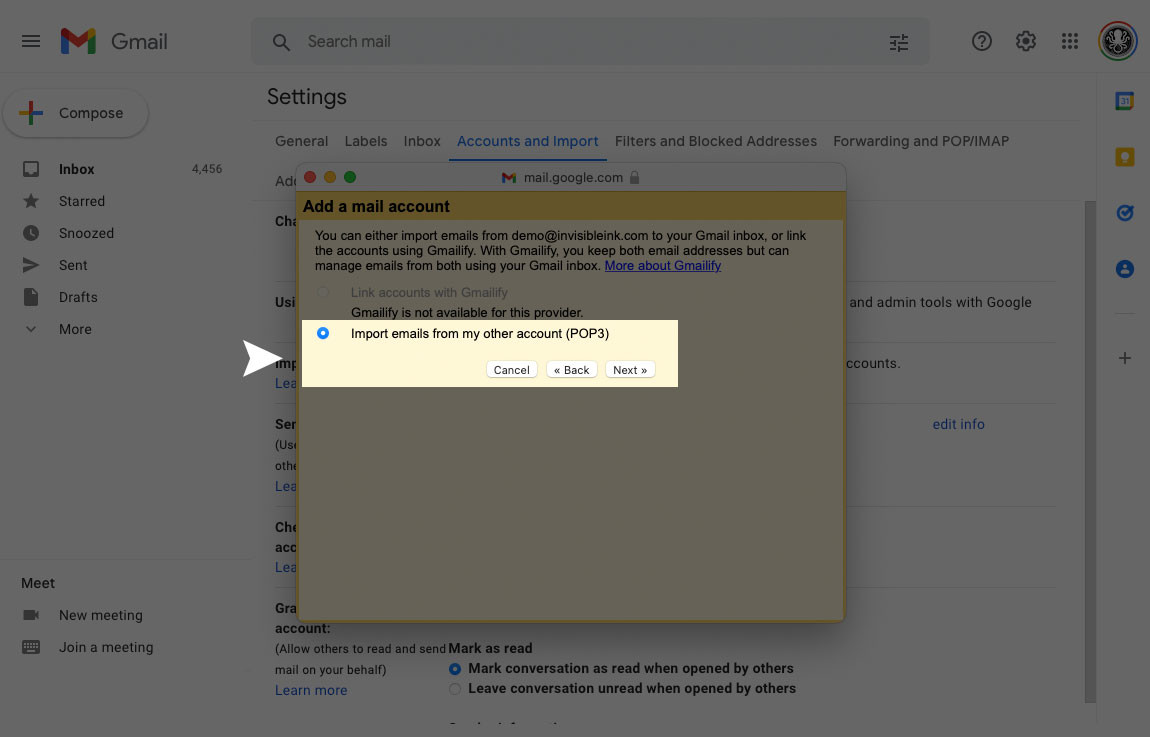Image resolution: width=1150 pixels, height=737 pixels.
Task: Click the Cancel button in dialog
Action: (x=511, y=370)
